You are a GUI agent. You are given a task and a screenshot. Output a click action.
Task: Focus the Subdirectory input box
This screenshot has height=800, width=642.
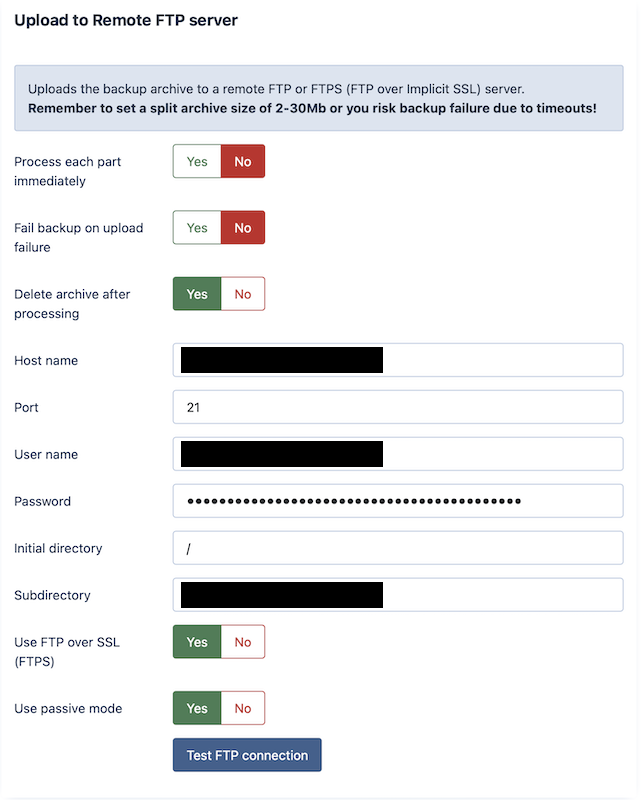(500, 595)
